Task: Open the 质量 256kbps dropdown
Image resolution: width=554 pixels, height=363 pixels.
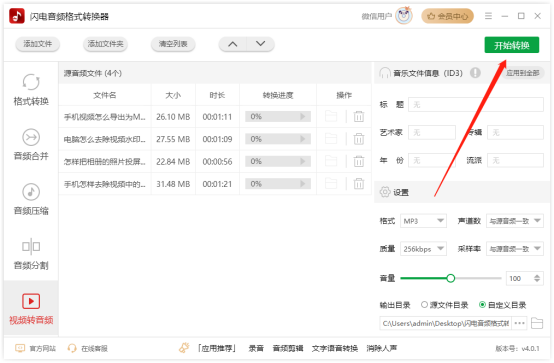Action: click(423, 249)
